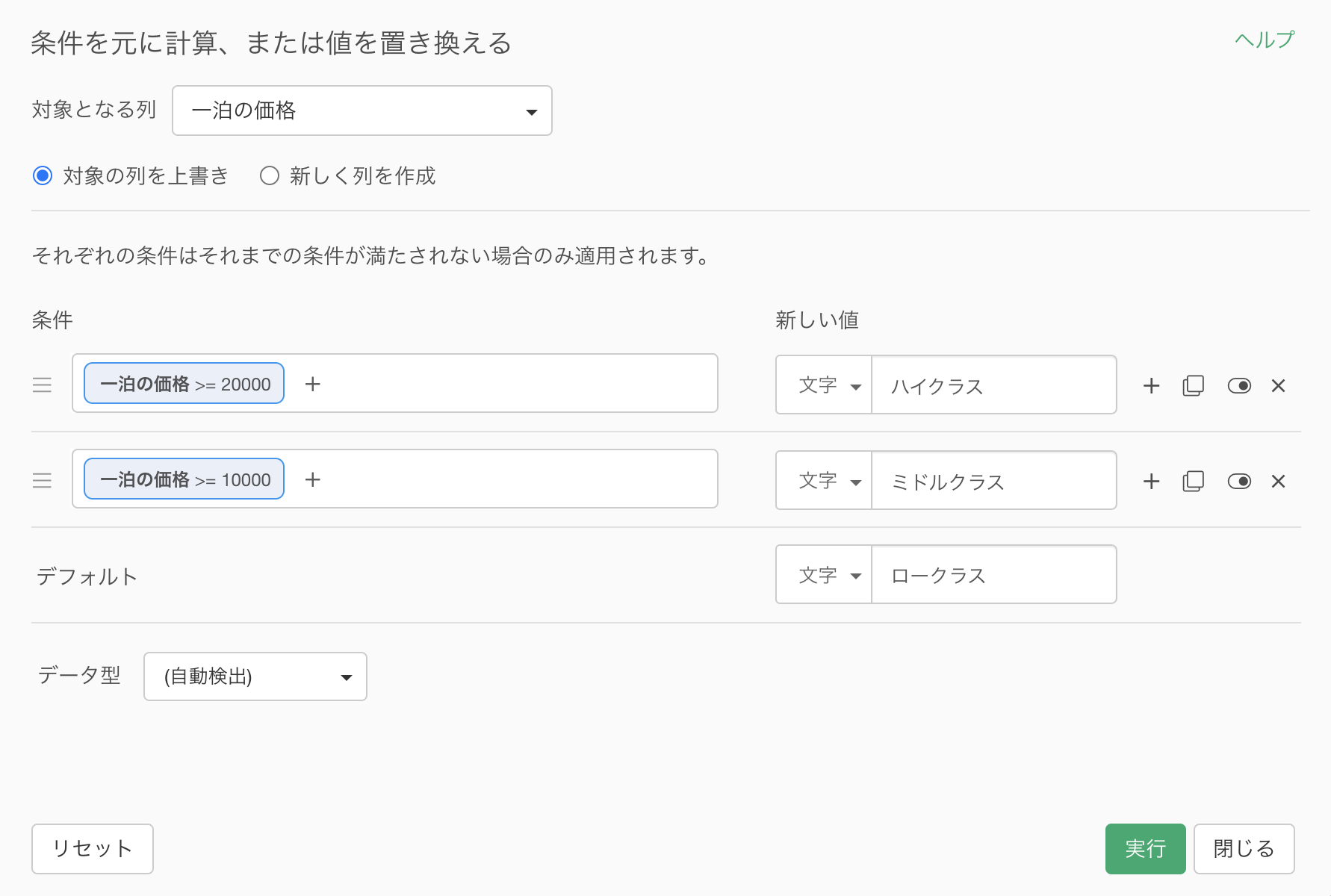Duplicate the ハイクラス condition row
Viewport: 1331px width, 896px height.
1193,386
